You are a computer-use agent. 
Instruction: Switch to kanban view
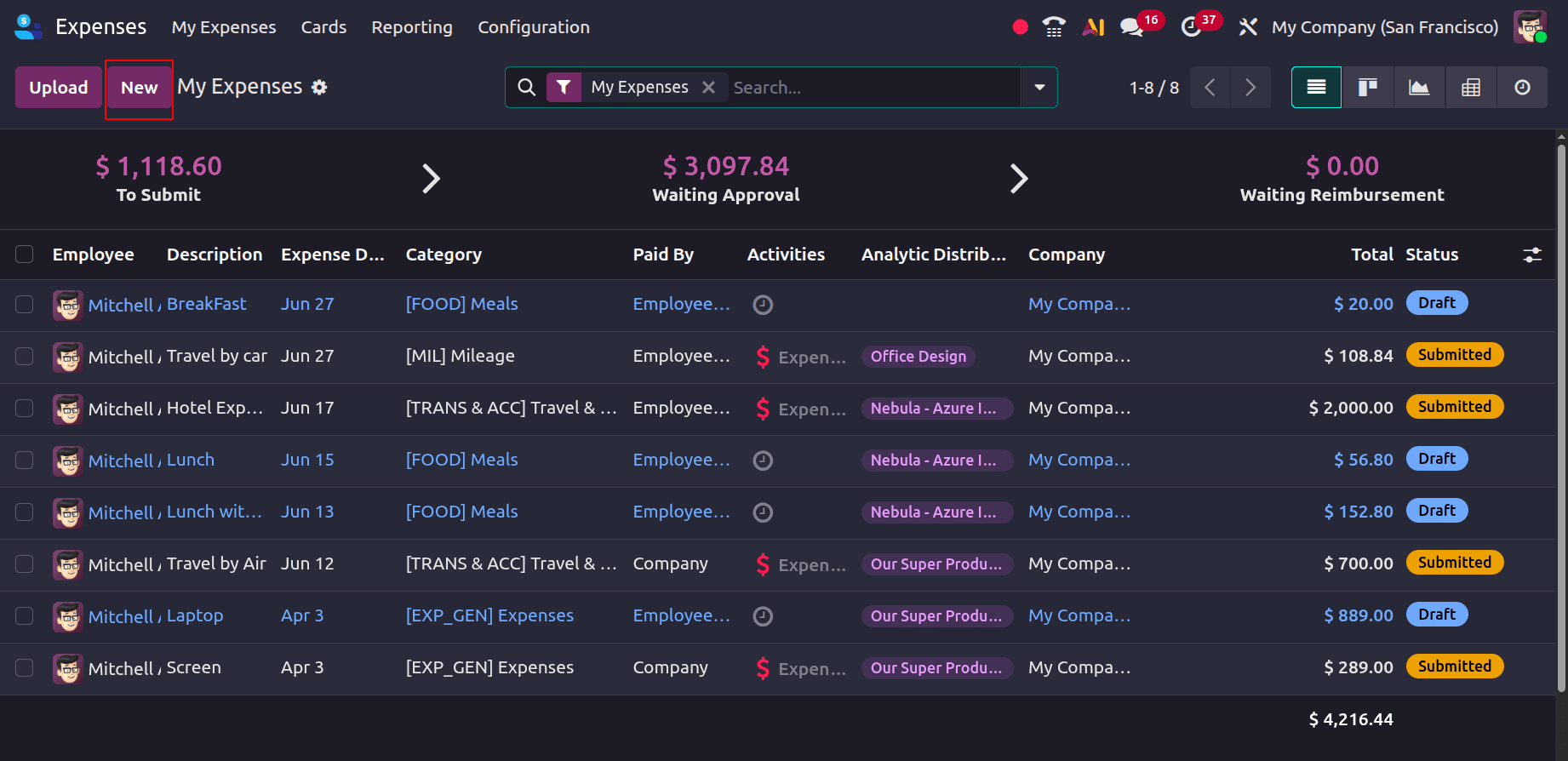tap(1368, 88)
